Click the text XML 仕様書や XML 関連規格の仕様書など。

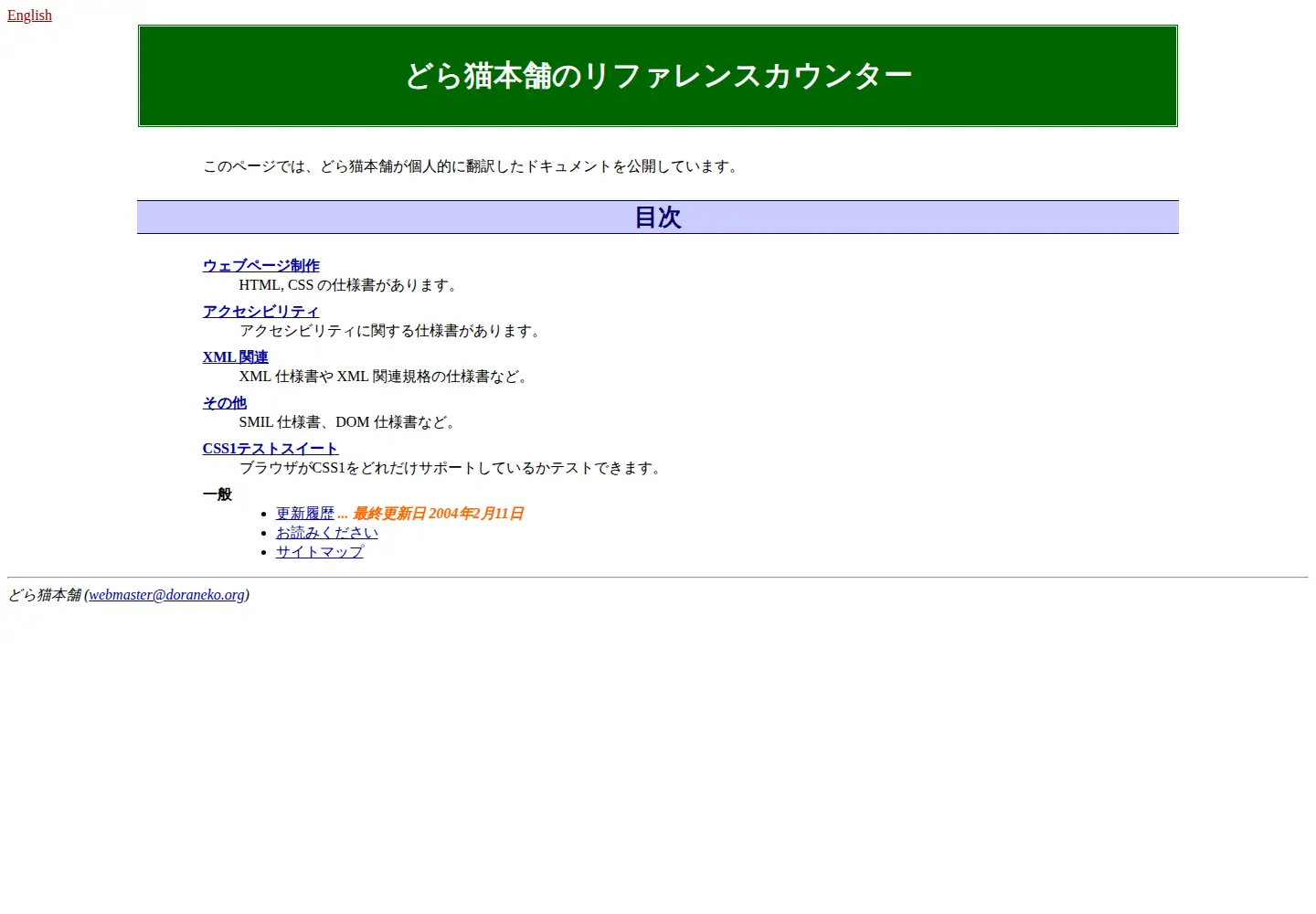[385, 377]
